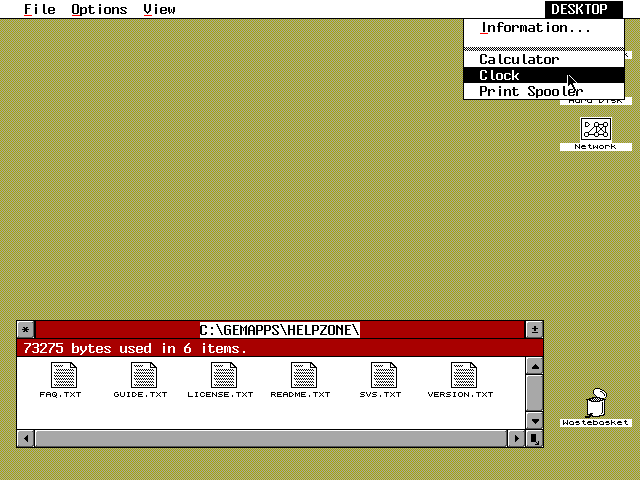Toggle full size of HELPZONE window
Image resolution: width=640 pixels, height=480 pixels.
pyautogui.click(x=534, y=330)
